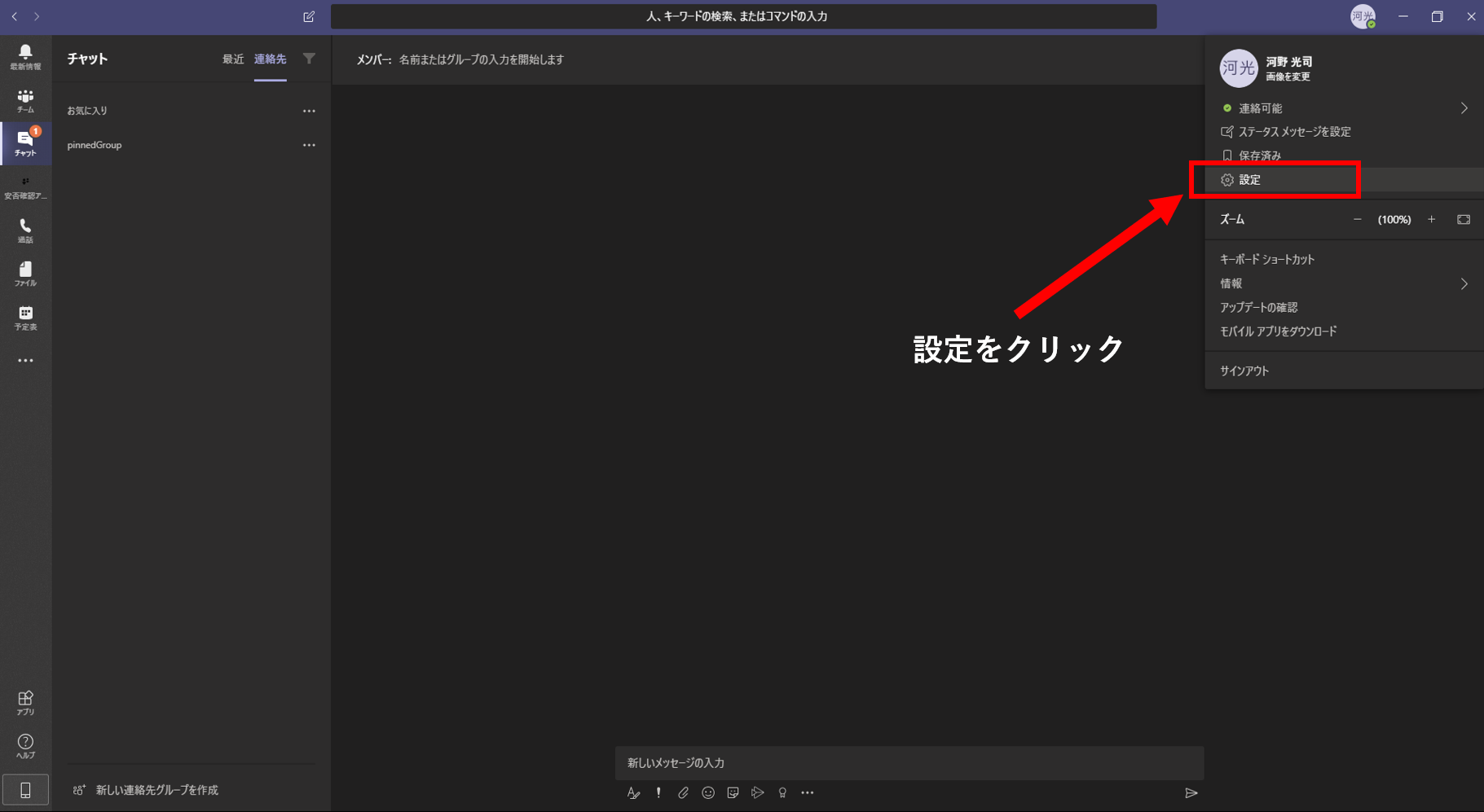The image size is (1484, 812).
Task: Open the Calls phone icon
Action: coord(25,230)
